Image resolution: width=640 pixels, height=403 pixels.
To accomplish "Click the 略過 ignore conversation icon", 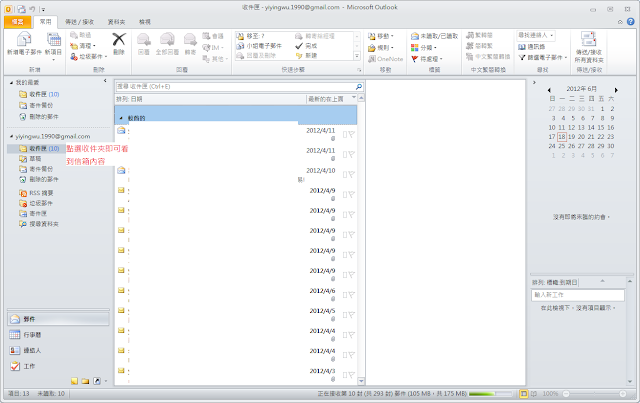I will pyautogui.click(x=74, y=35).
